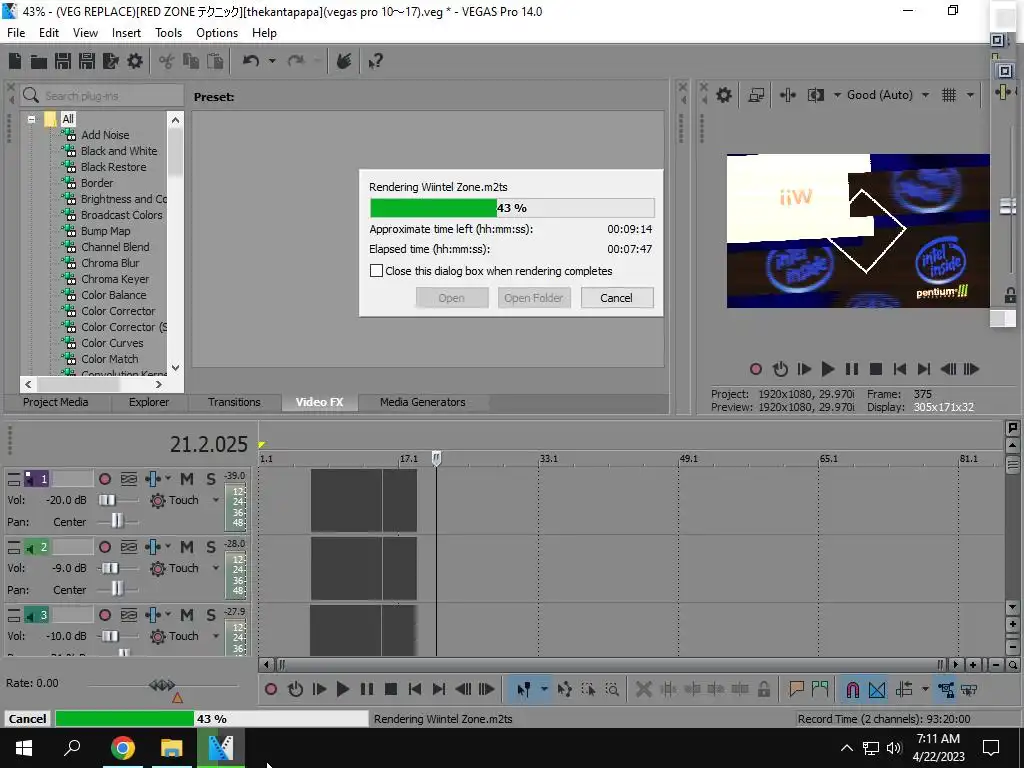Select Chroma Keyer in the plug-in list

coord(115,279)
